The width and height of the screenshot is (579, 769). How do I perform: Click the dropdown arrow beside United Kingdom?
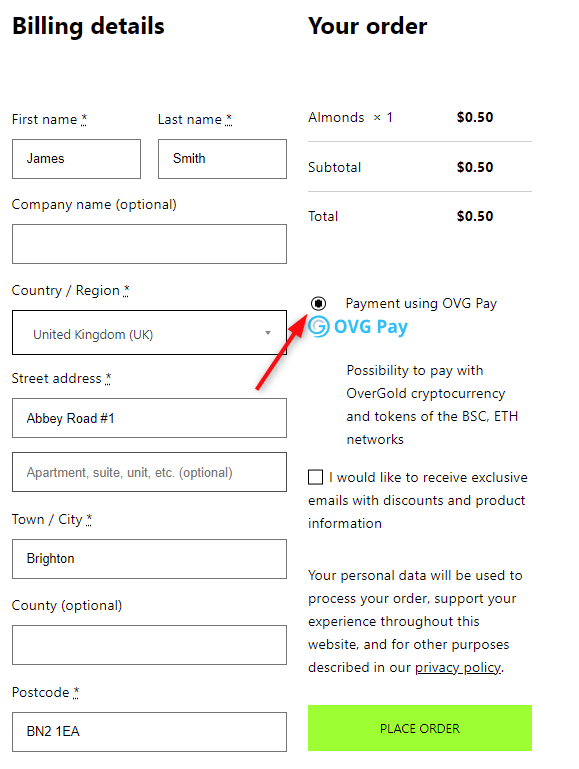268,333
